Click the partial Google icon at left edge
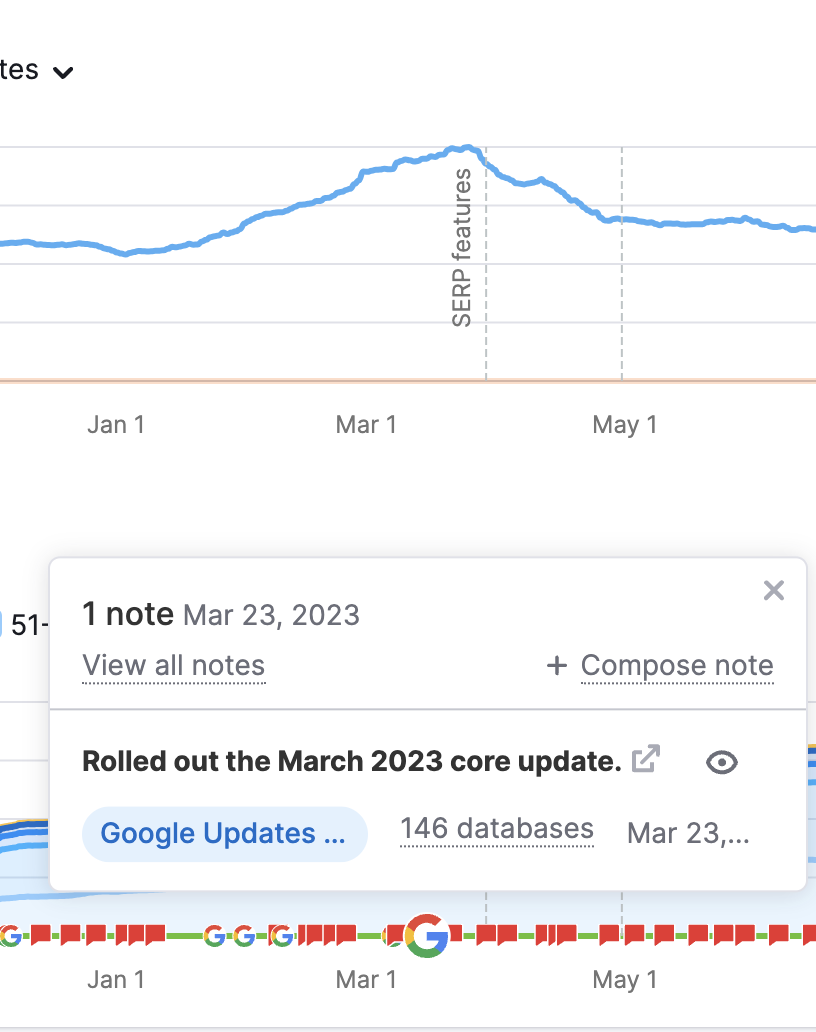The image size is (816, 1032). point(10,935)
